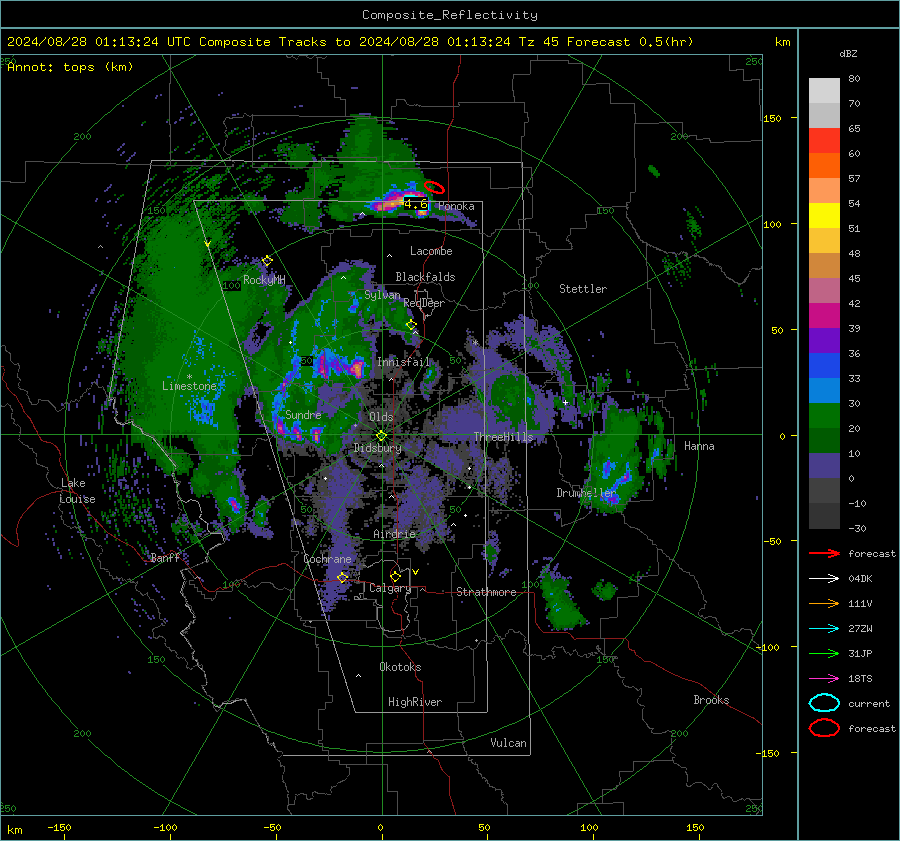Click the HighRiver city label
This screenshot has height=841, width=900.
[x=415, y=702]
